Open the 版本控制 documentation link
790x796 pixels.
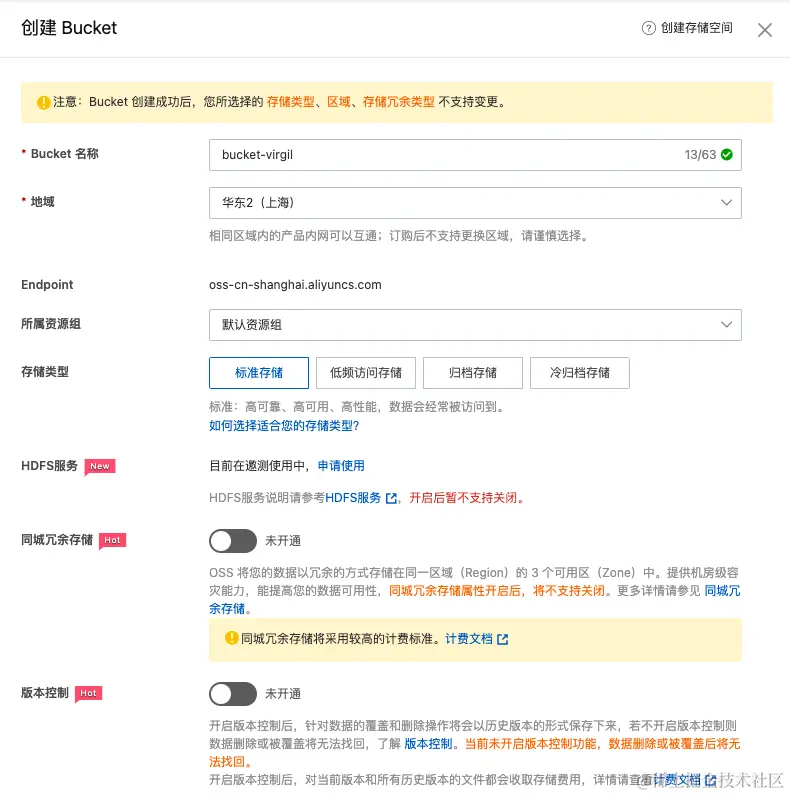[x=428, y=744]
